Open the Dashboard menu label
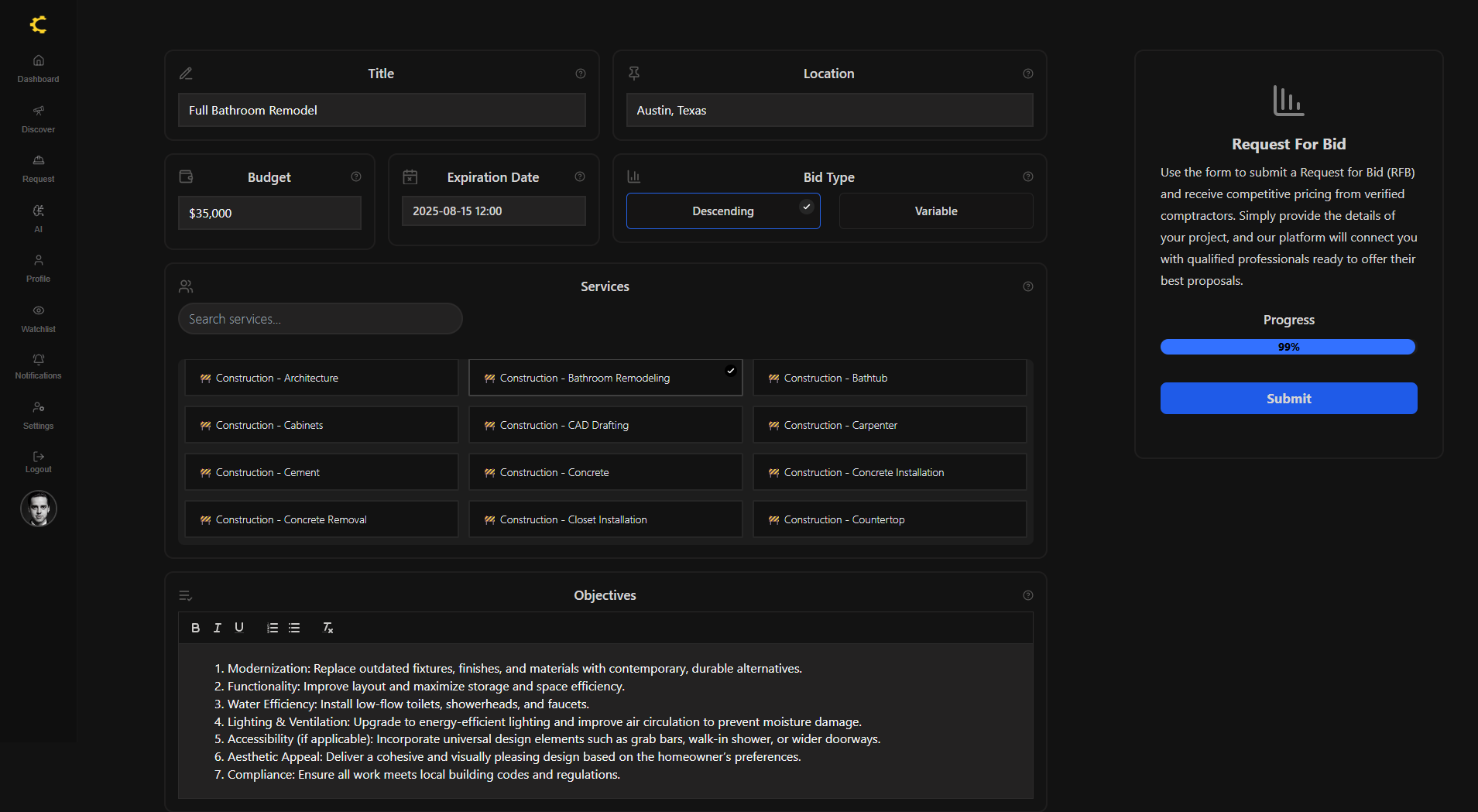 [x=39, y=79]
